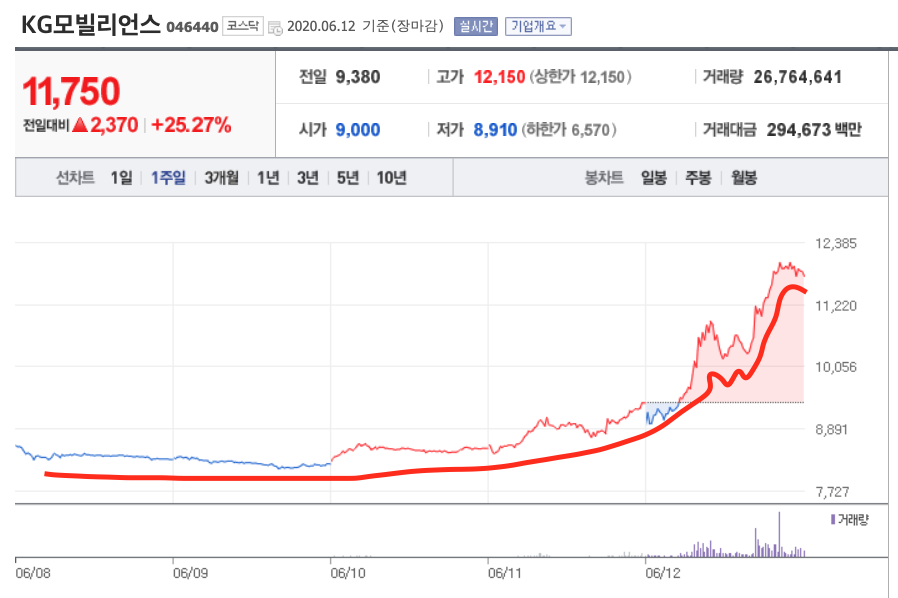Click the 11,220 price axis label

point(836,306)
